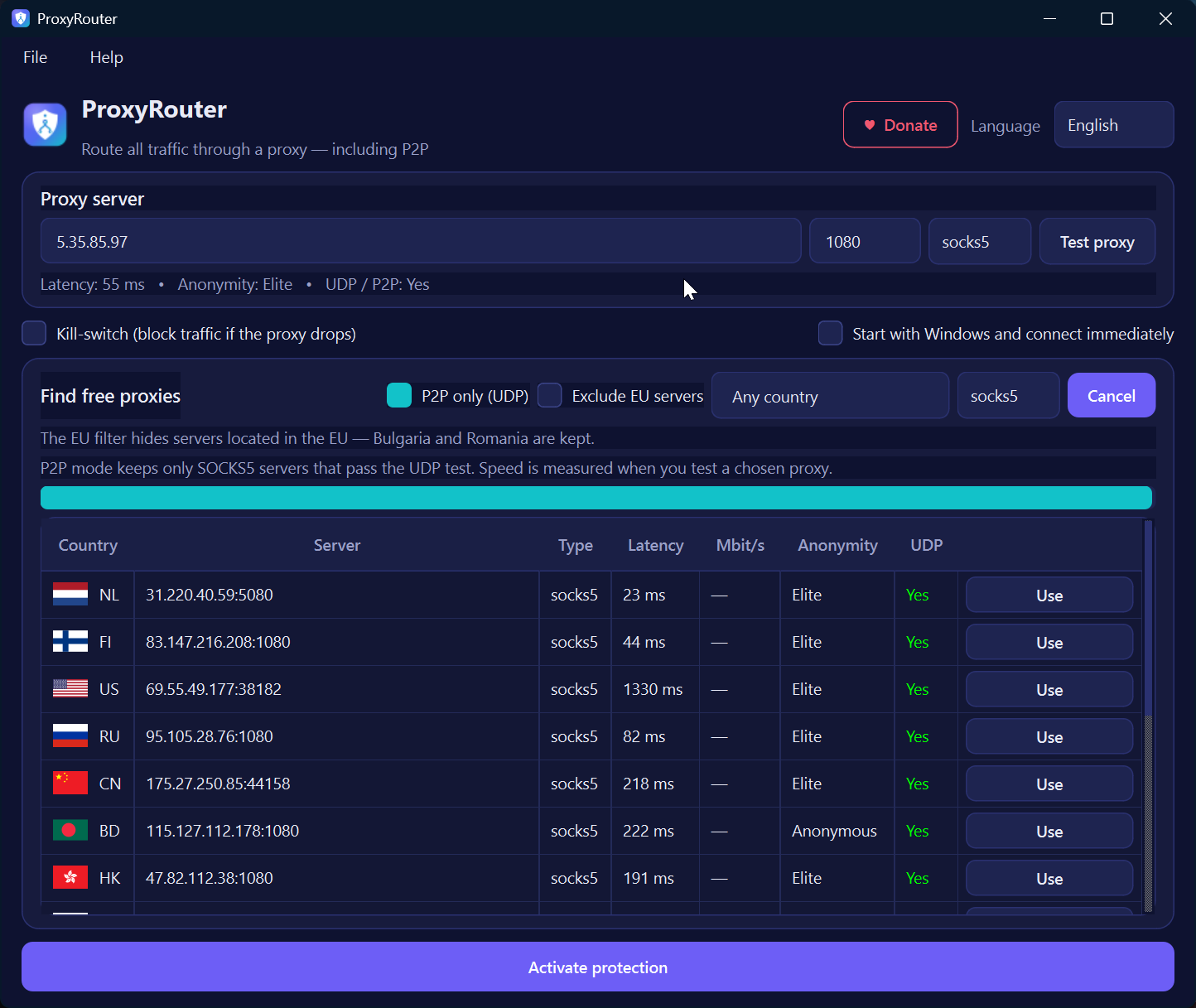
Task: Click the United States flag icon
Action: [70, 689]
